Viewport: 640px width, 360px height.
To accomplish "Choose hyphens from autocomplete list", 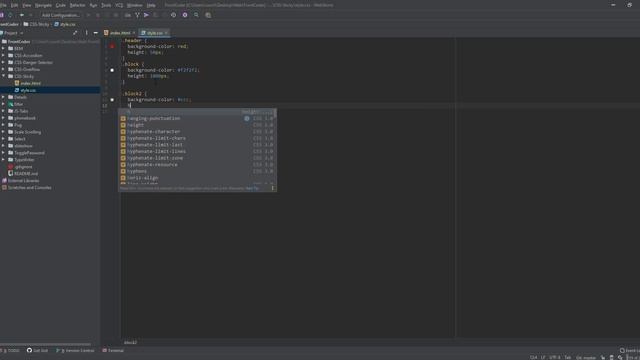I will point(197,171).
